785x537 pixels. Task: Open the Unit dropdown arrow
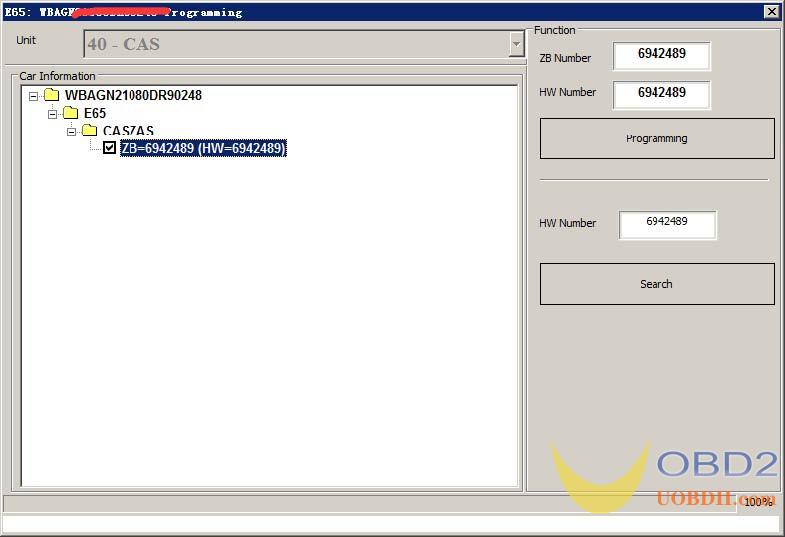516,44
